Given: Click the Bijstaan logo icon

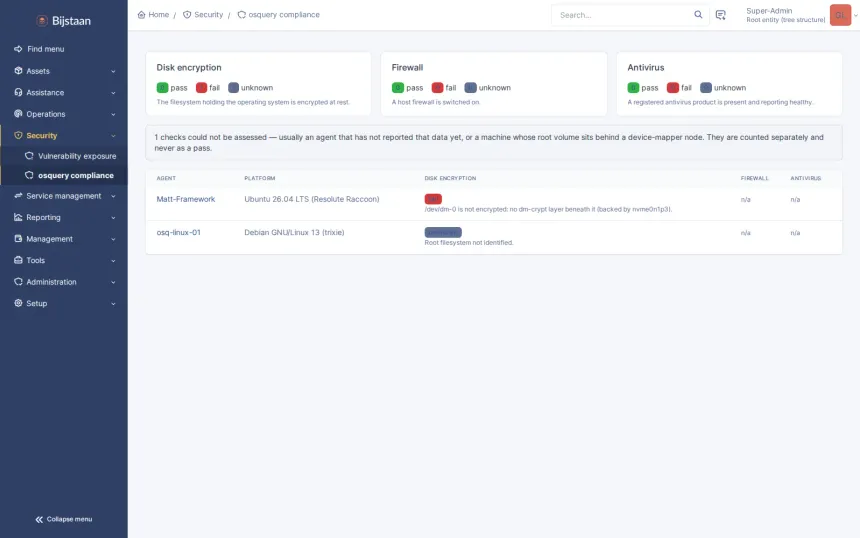Looking at the screenshot, I should click(42, 21).
